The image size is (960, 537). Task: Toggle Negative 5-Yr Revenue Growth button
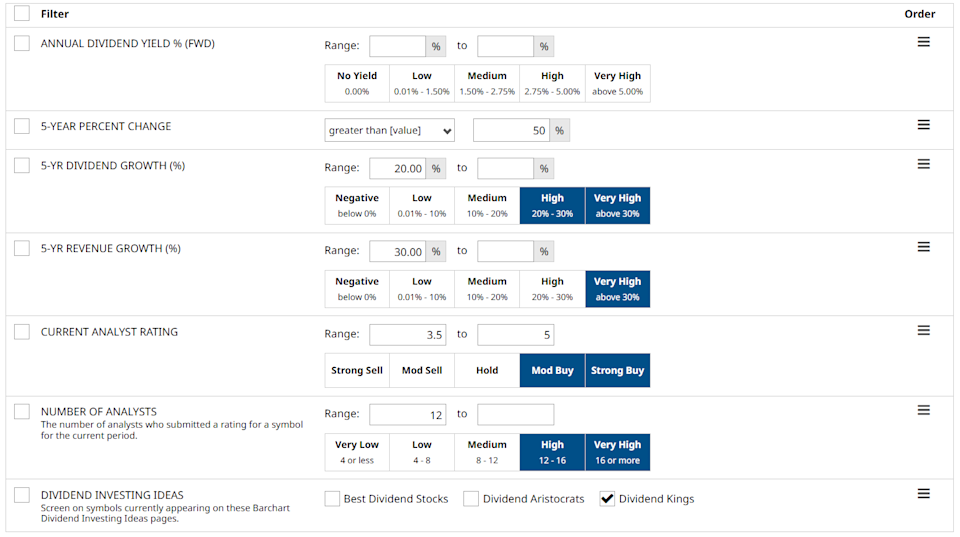pos(357,288)
